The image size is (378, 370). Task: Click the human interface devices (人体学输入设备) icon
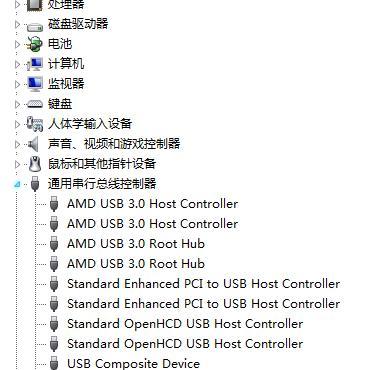point(35,124)
